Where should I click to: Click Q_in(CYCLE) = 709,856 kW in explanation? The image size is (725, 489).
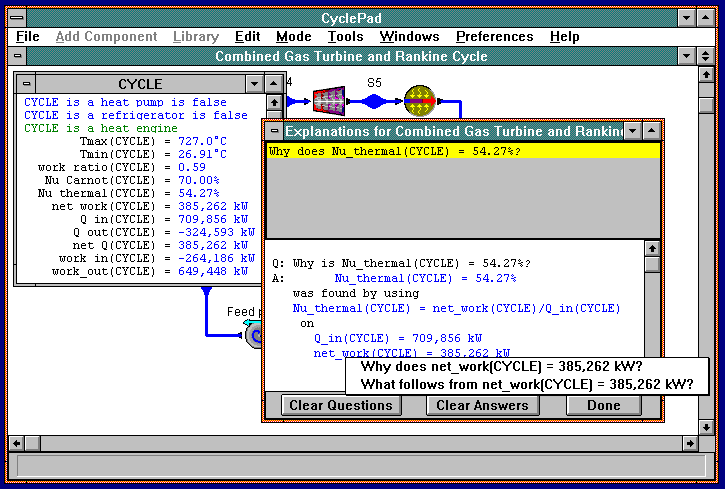click(x=398, y=338)
